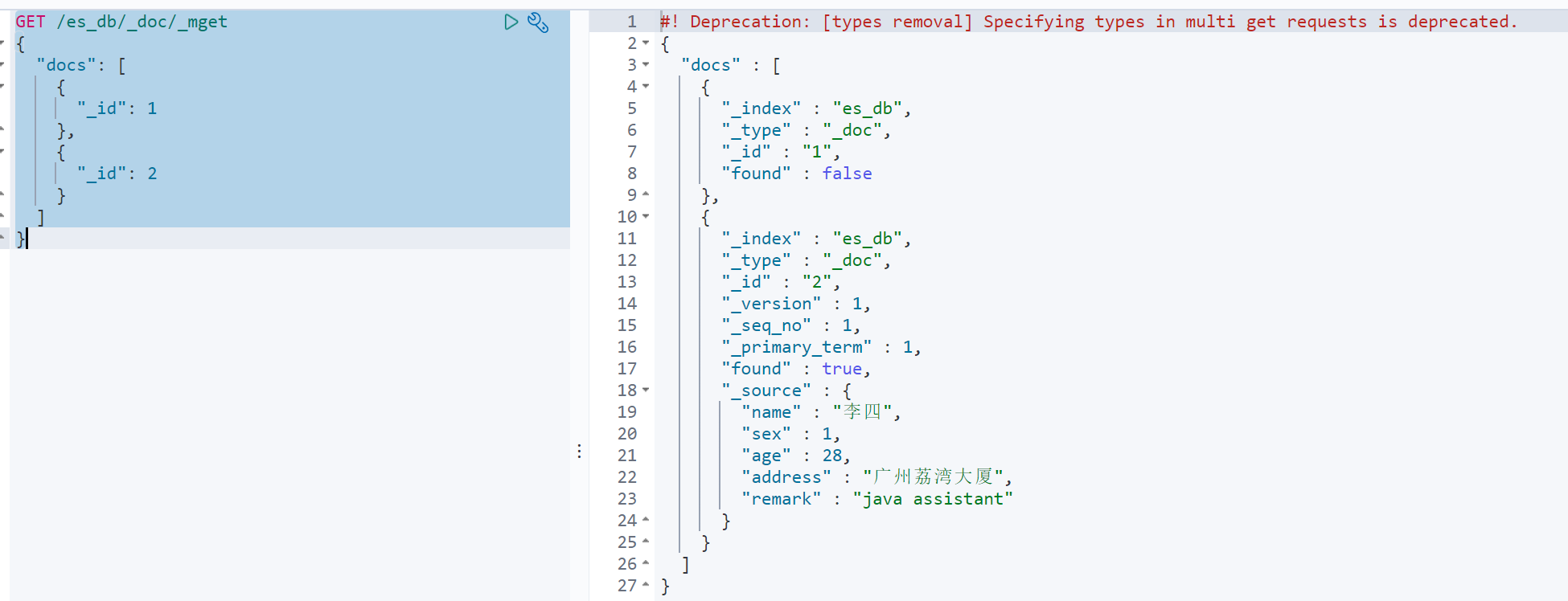Click the "_id" : "1" response line

click(781, 152)
